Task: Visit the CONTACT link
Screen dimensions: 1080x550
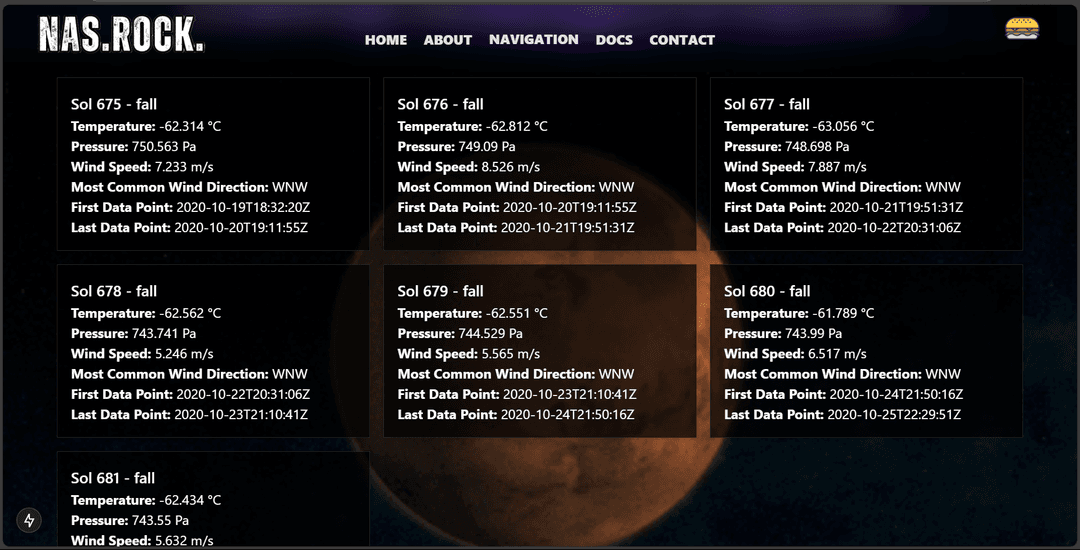Action: click(682, 40)
